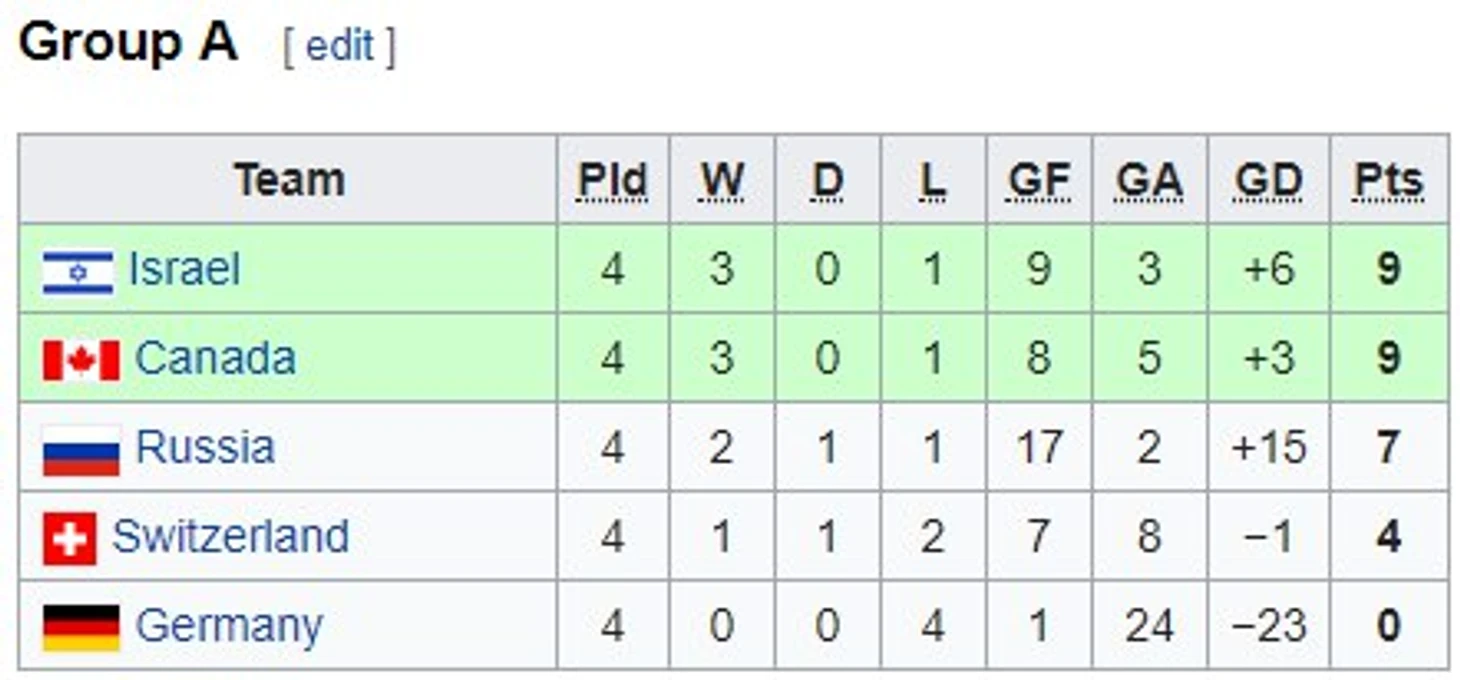Click the GD column header abbreviation
The height and width of the screenshot is (680, 1460).
click(x=1268, y=181)
